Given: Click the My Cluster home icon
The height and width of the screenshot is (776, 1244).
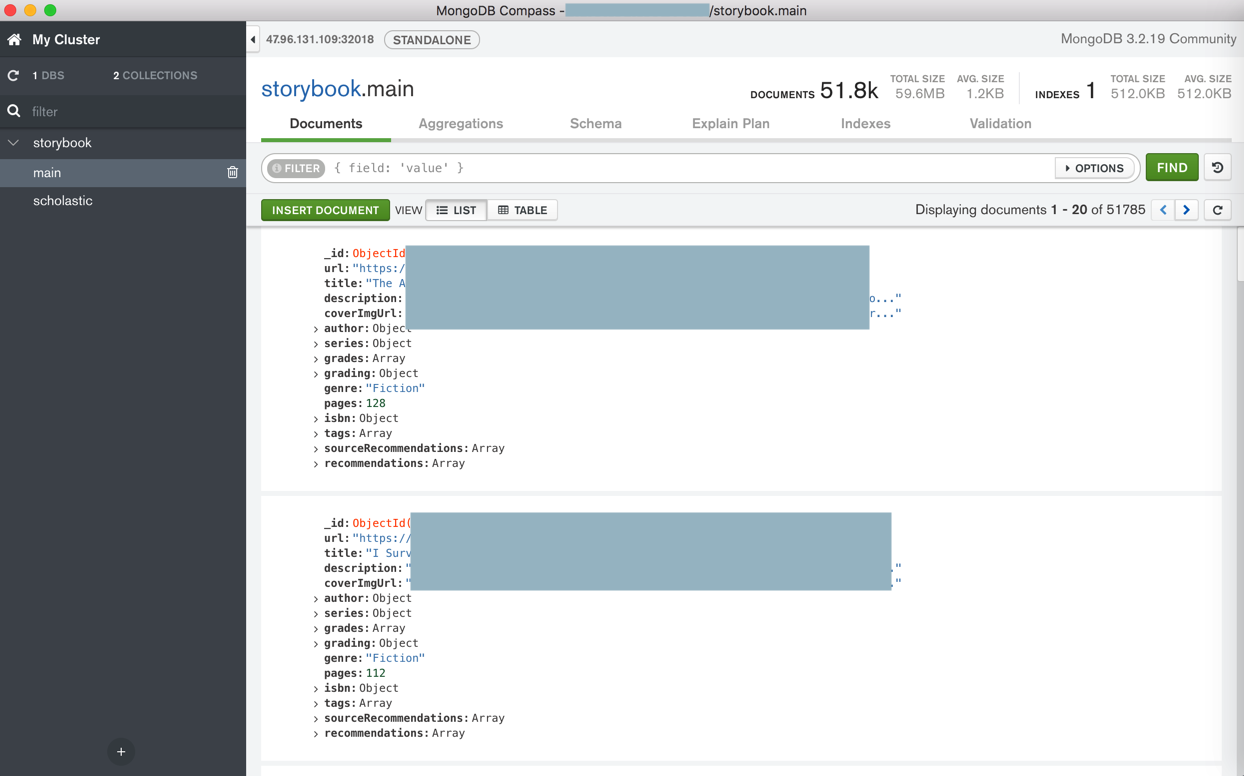Looking at the screenshot, I should coord(14,40).
